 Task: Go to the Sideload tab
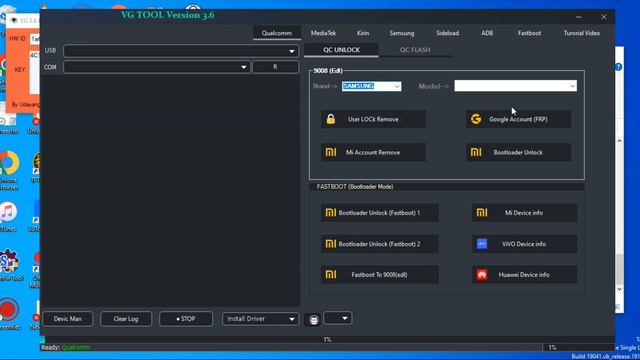coord(447,33)
